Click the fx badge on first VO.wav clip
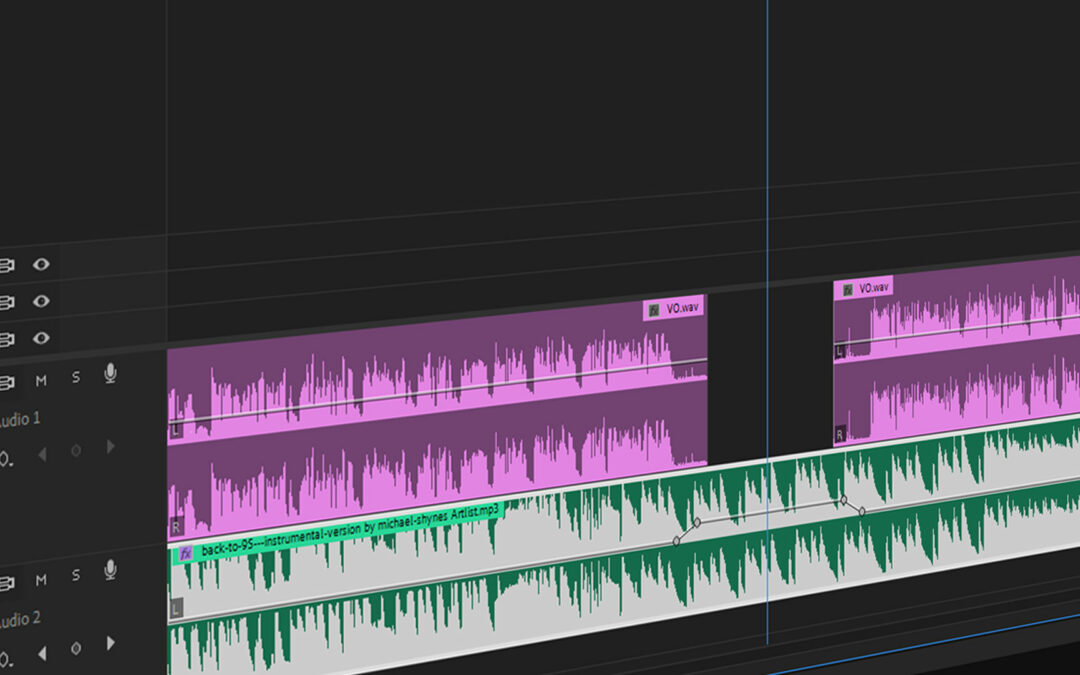The width and height of the screenshot is (1080, 675). [654, 310]
